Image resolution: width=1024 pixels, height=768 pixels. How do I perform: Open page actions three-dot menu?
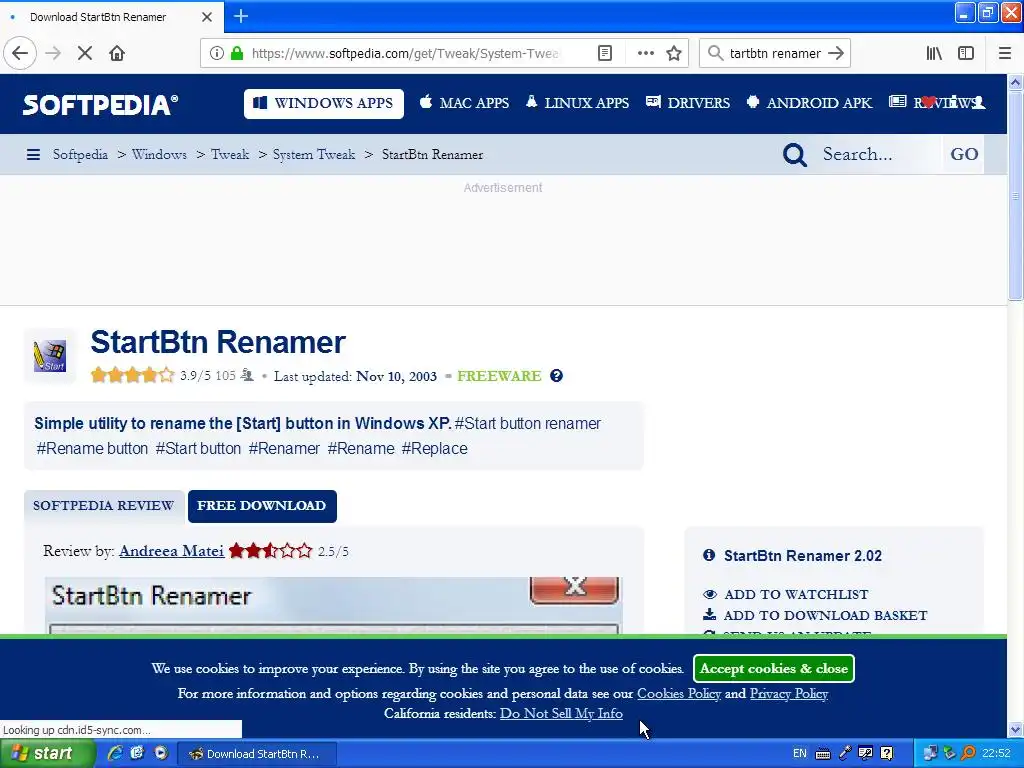[645, 54]
